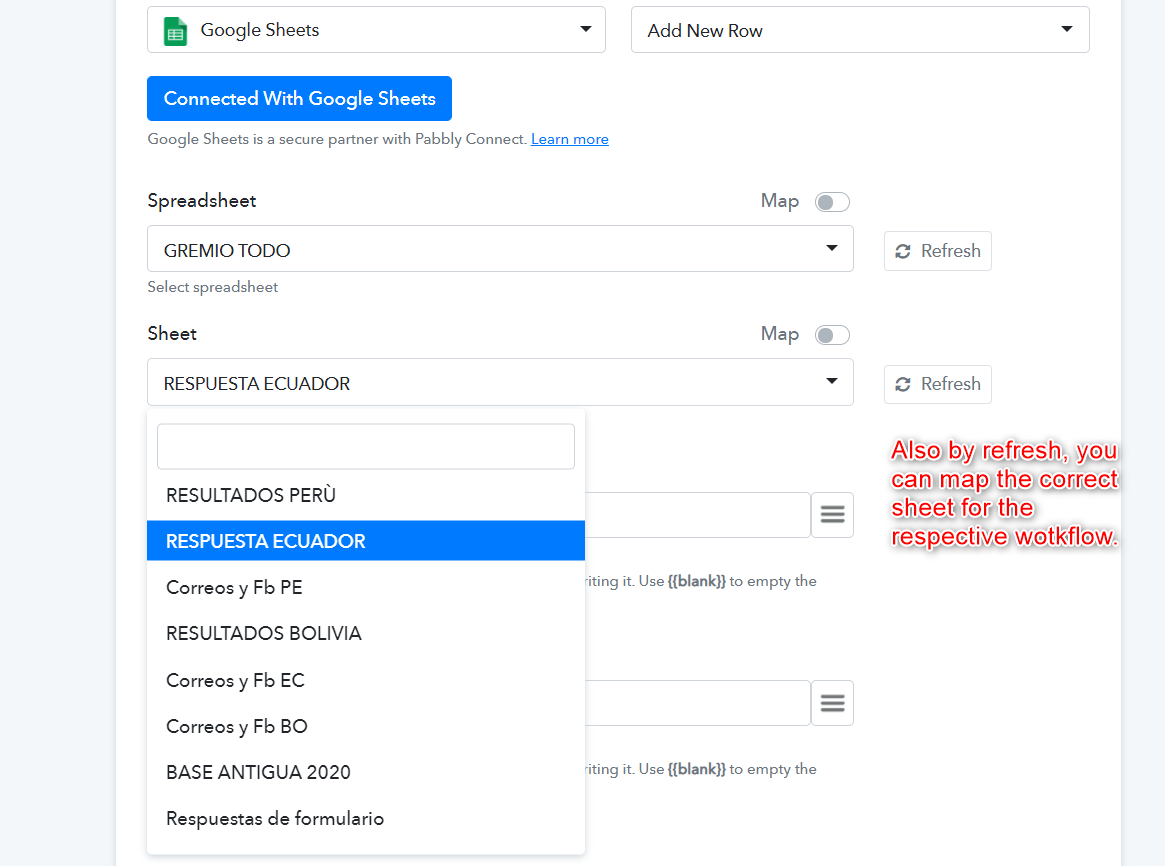
Task: Open the lower field's hamburger menu icon
Action: coord(832,703)
